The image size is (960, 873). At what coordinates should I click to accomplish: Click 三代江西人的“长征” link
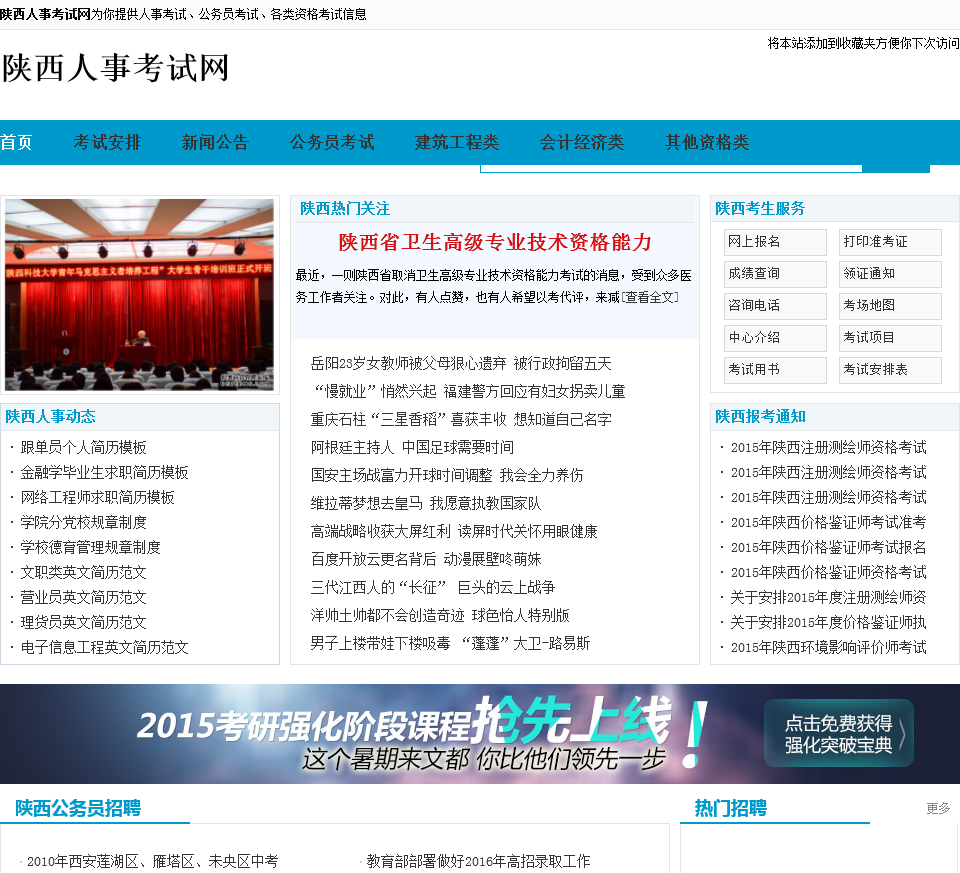point(378,588)
